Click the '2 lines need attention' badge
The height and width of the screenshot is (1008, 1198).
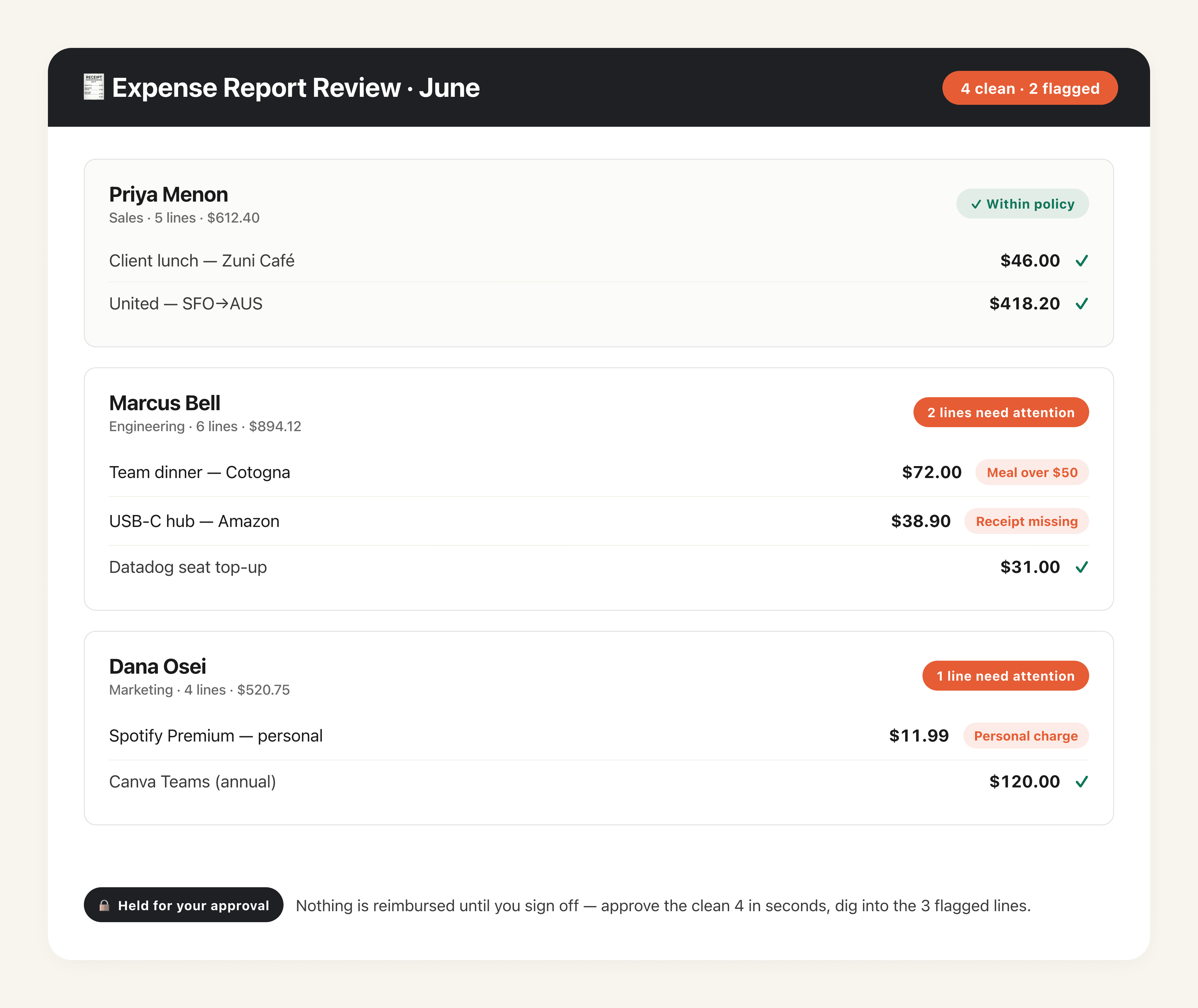pos(1001,413)
